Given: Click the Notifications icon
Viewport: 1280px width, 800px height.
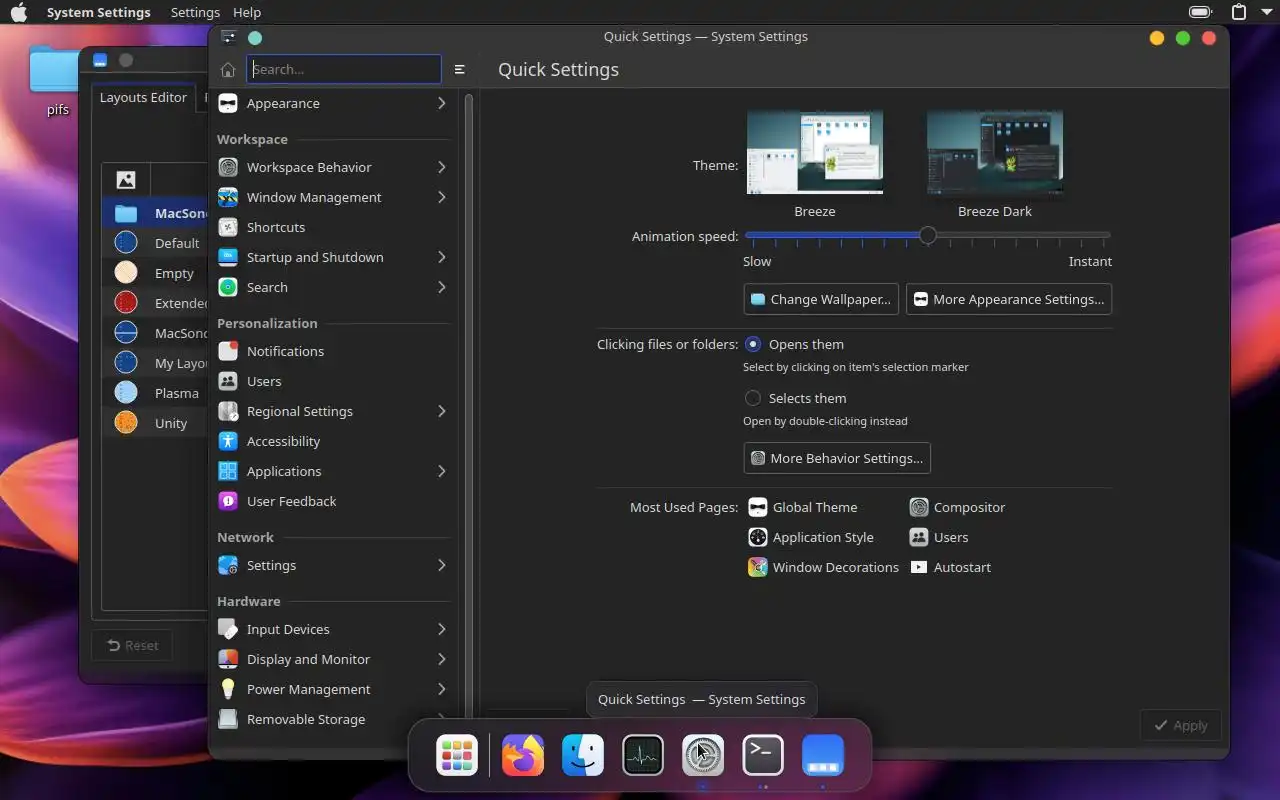Looking at the screenshot, I should (228, 351).
